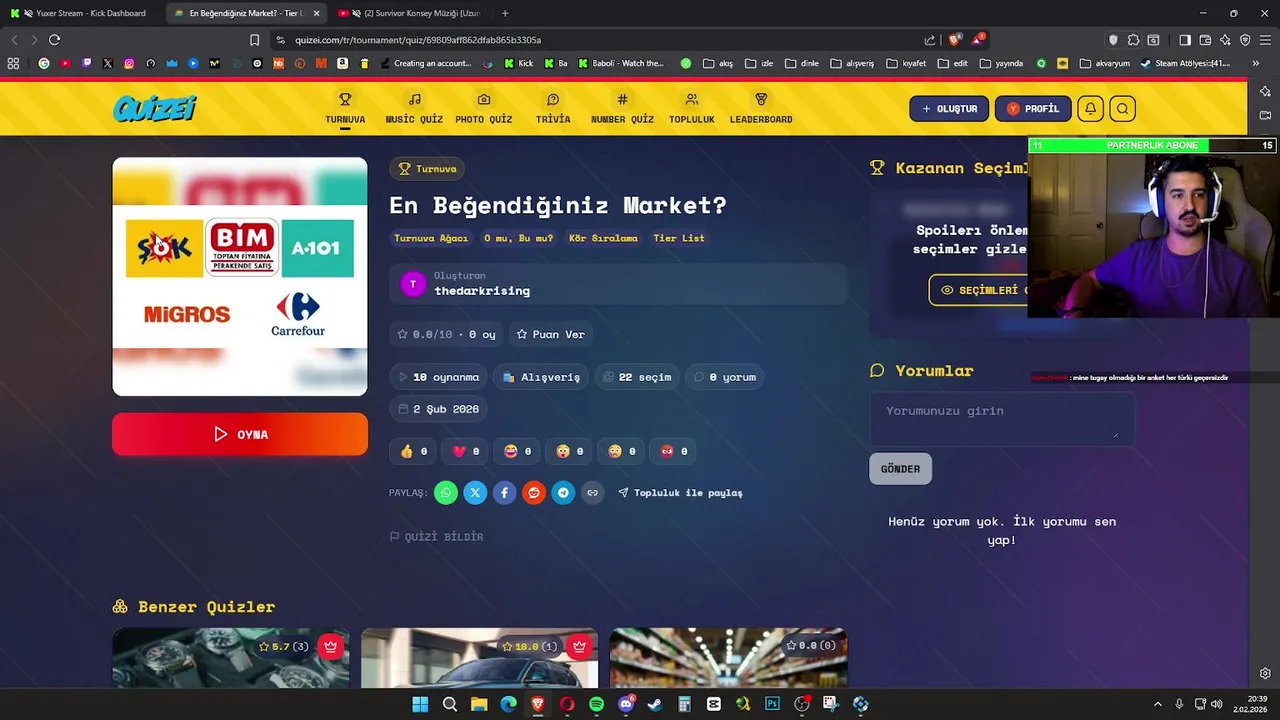Open the Number Quiz nav tab
The height and width of the screenshot is (720, 1280).
pos(622,109)
